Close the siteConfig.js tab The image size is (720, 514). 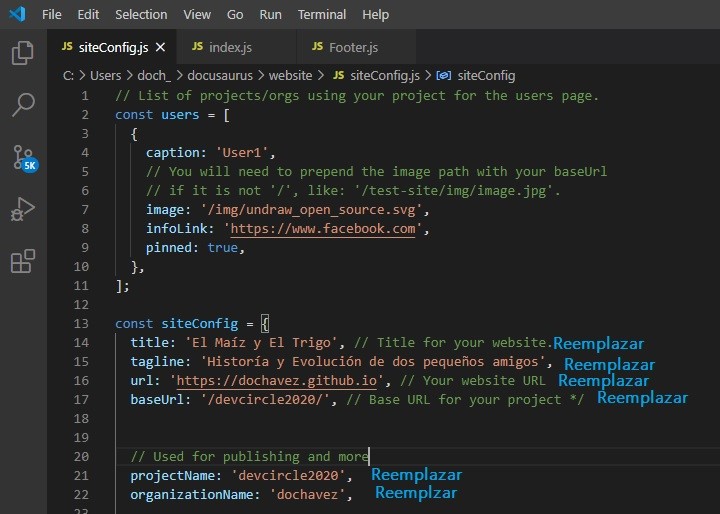[x=160, y=47]
